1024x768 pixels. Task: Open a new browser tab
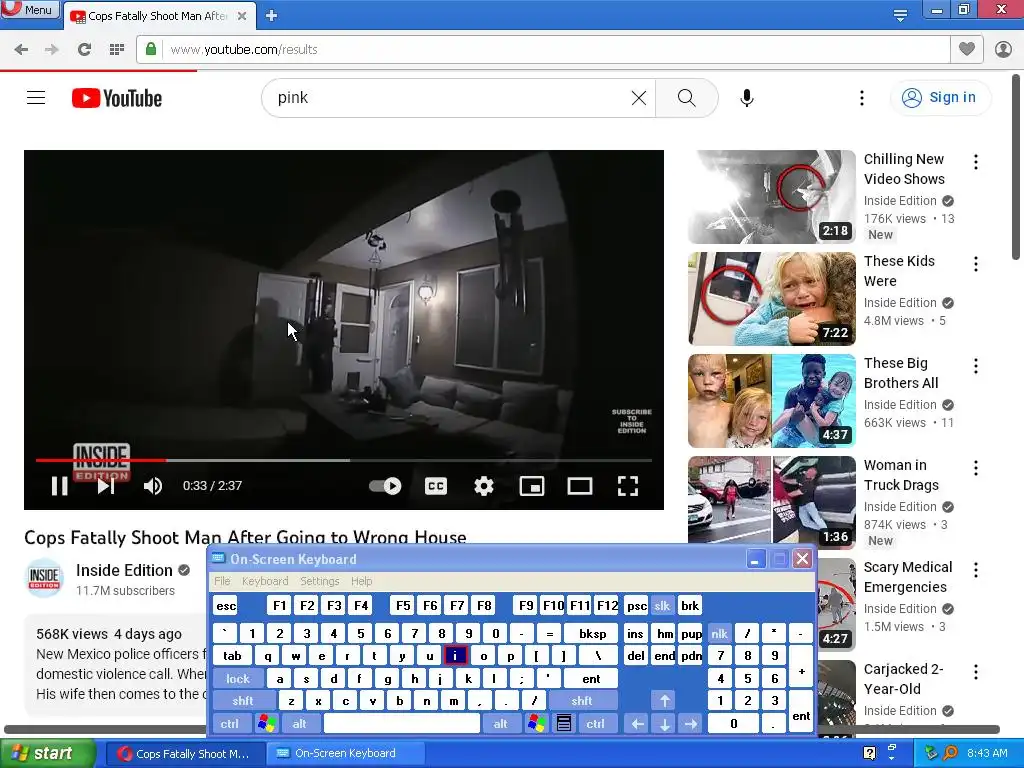point(272,16)
